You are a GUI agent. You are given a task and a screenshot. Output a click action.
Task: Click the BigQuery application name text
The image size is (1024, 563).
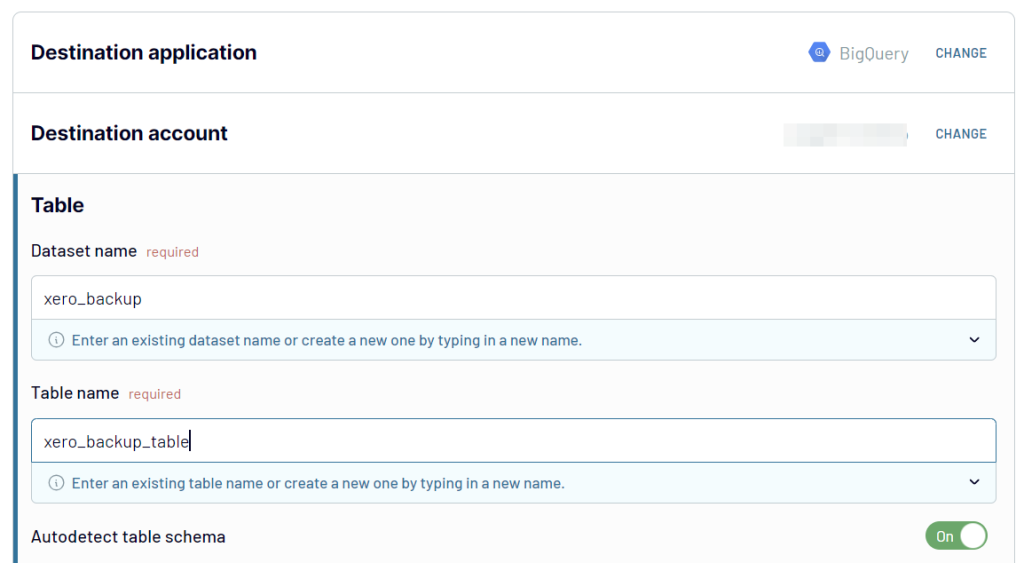coord(874,54)
